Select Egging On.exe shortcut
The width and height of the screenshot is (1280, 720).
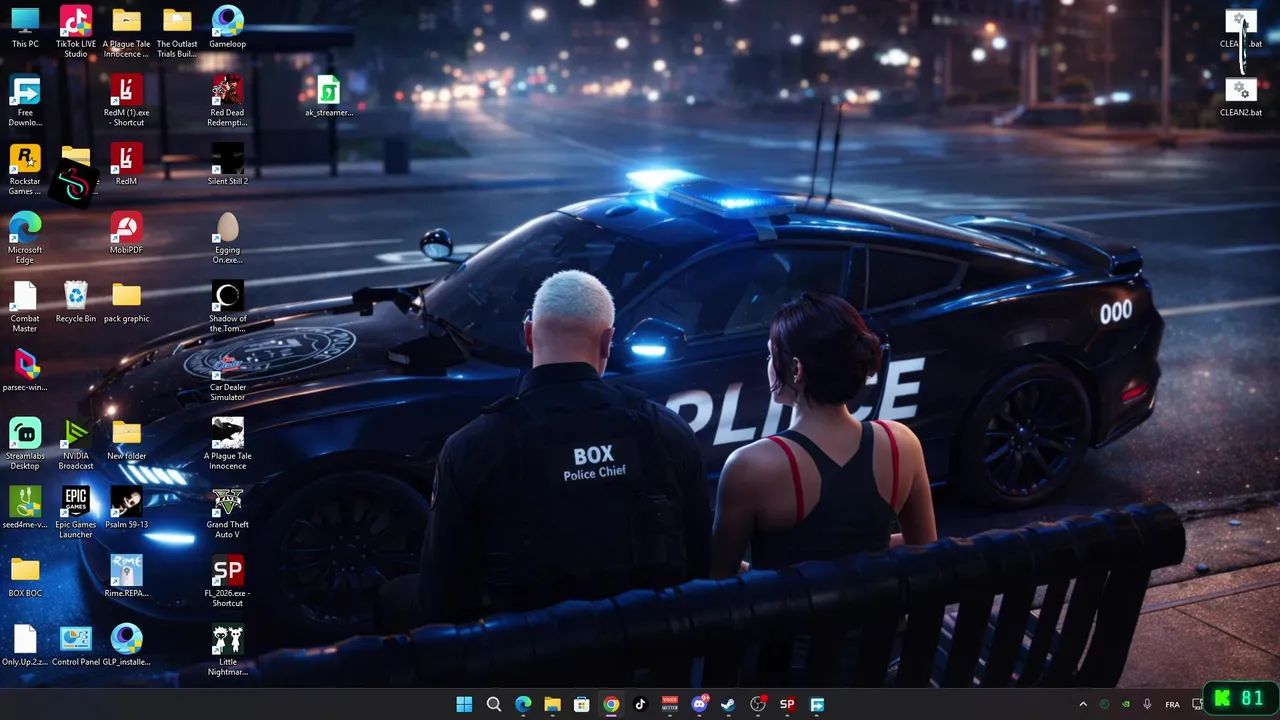[227, 238]
